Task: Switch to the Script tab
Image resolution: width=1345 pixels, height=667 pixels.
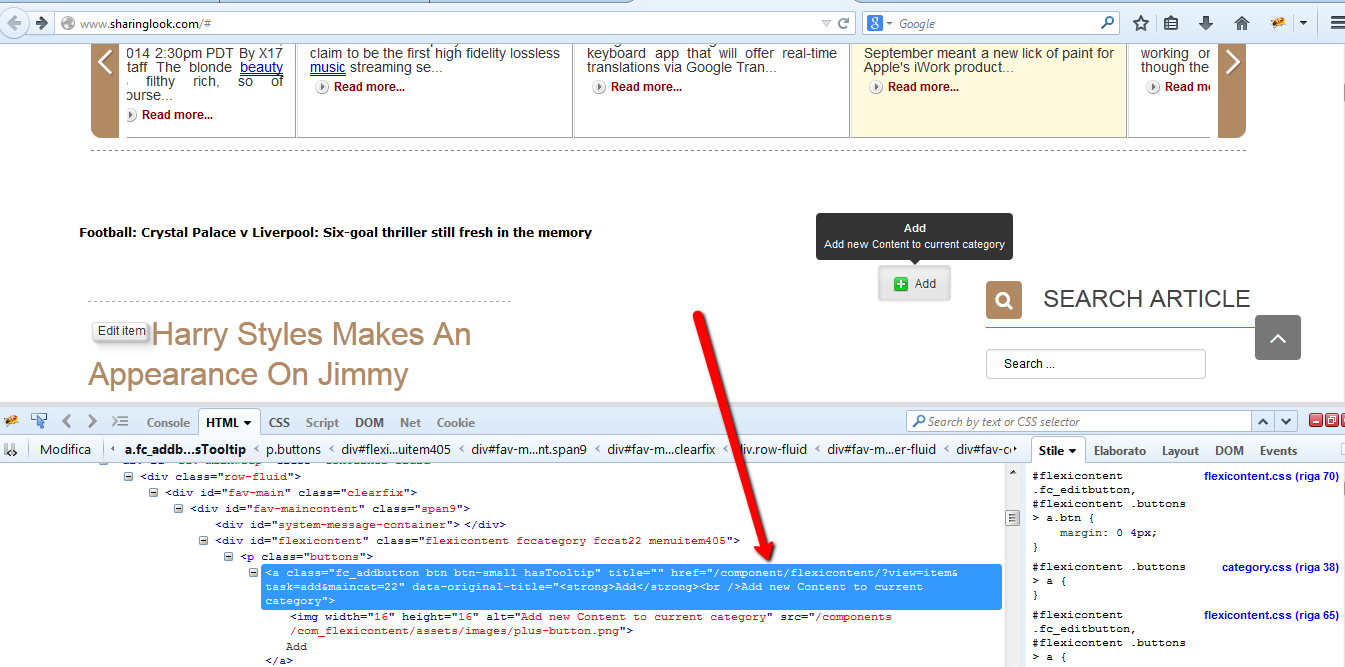Action: (x=322, y=422)
